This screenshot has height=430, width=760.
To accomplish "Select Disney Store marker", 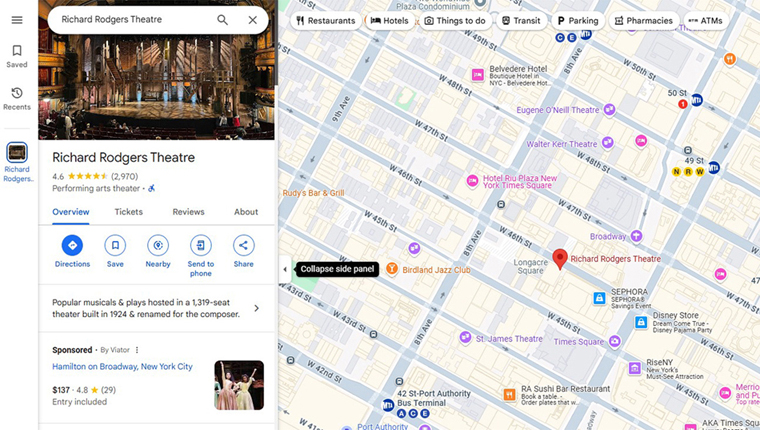I will (641, 322).
